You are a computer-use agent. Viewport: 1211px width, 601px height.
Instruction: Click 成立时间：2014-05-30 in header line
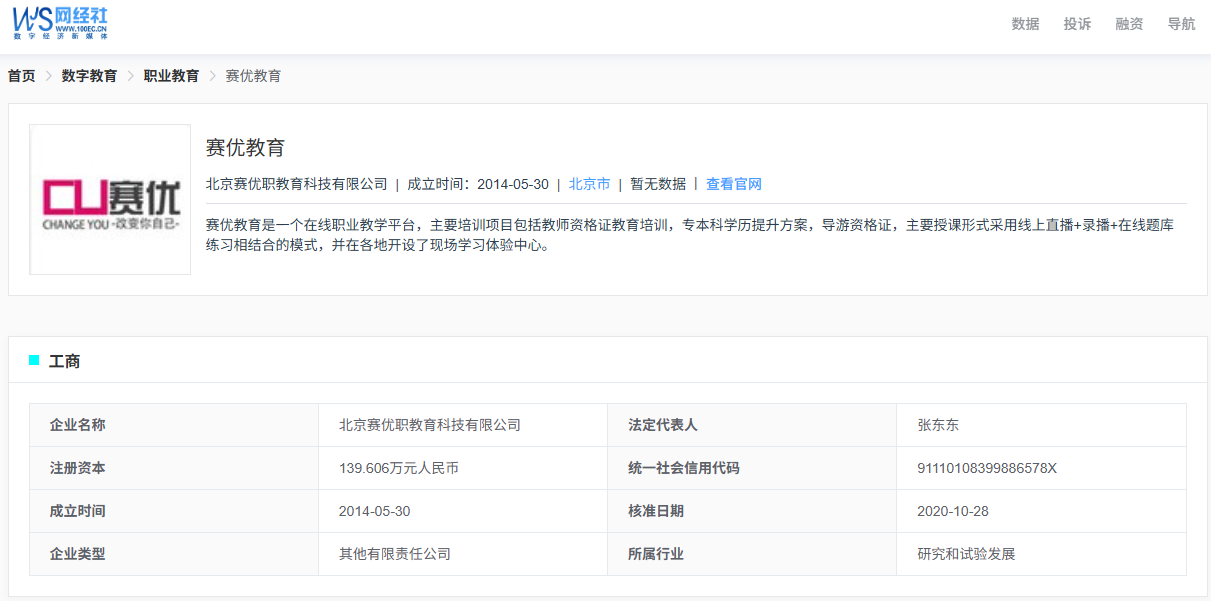click(x=478, y=184)
